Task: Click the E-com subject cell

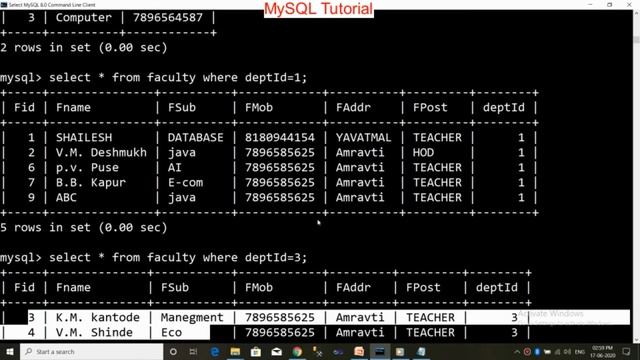Action: (x=185, y=182)
